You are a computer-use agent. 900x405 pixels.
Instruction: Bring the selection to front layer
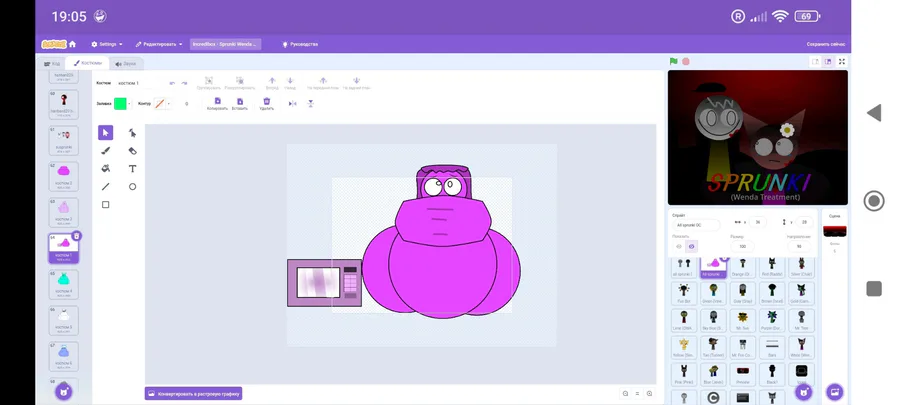click(323, 81)
